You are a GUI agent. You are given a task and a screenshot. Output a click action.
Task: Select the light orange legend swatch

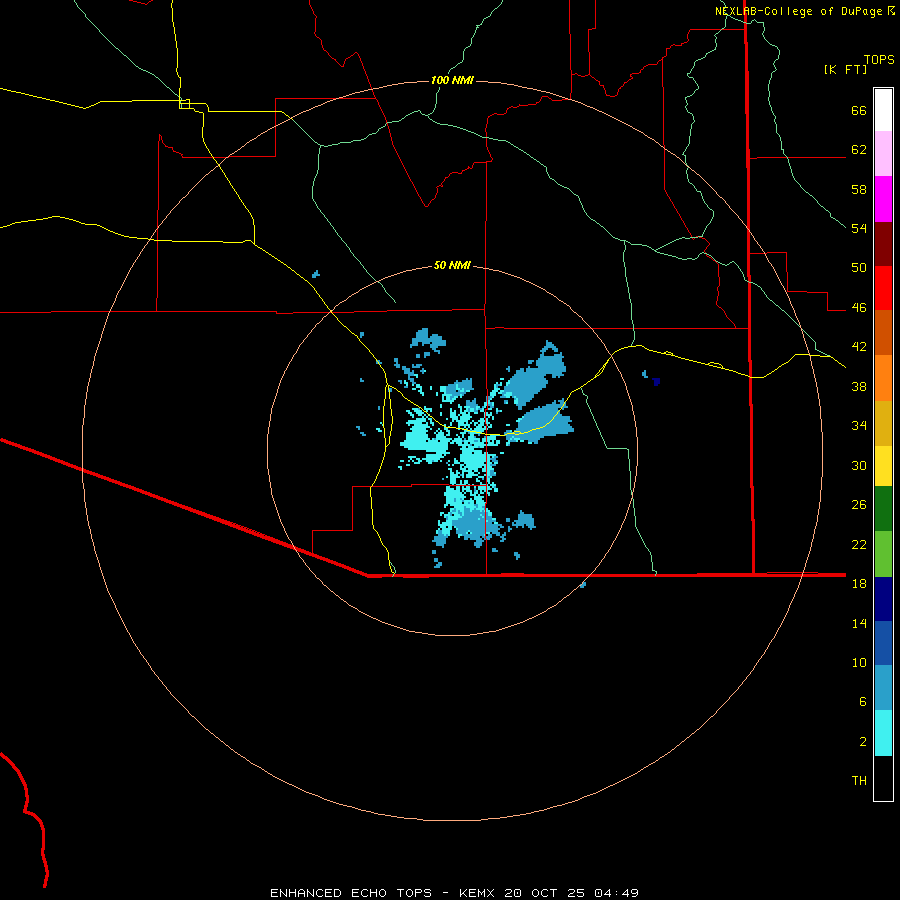point(883,378)
